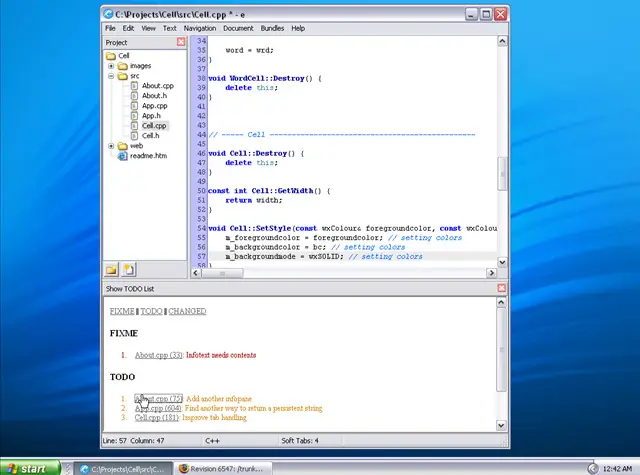
Task: Switch to Cell.cpp editor taskbar button
Action: [x=124, y=468]
